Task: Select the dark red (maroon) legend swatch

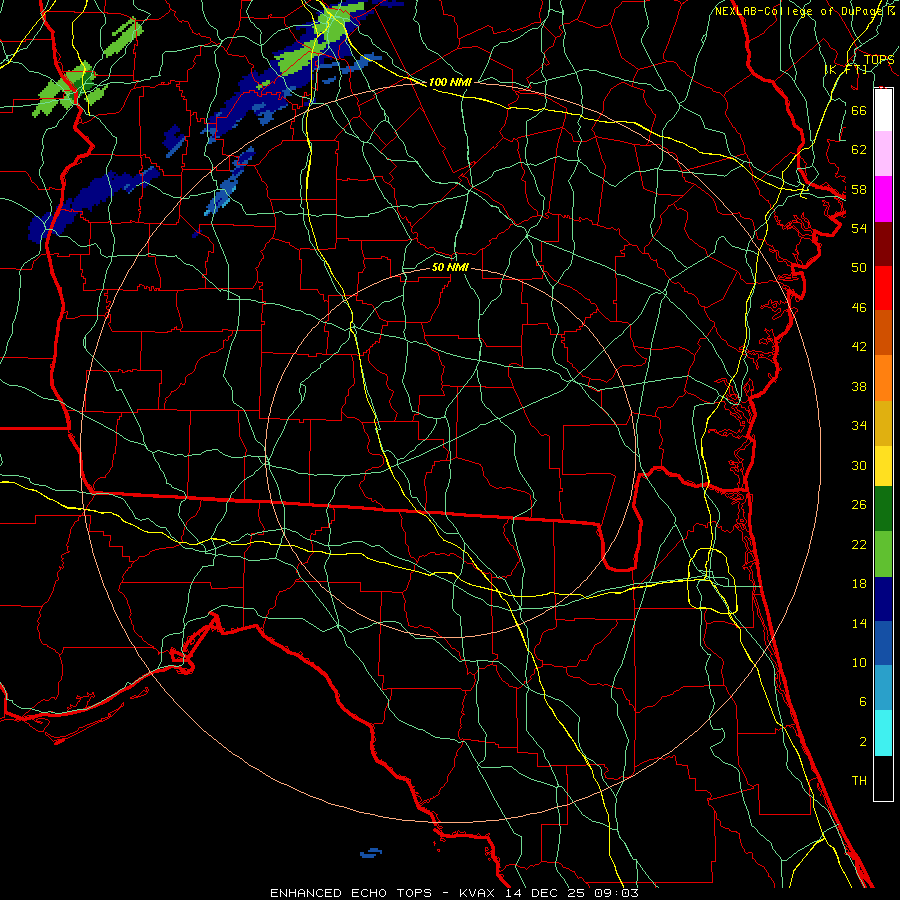Action: tap(883, 244)
